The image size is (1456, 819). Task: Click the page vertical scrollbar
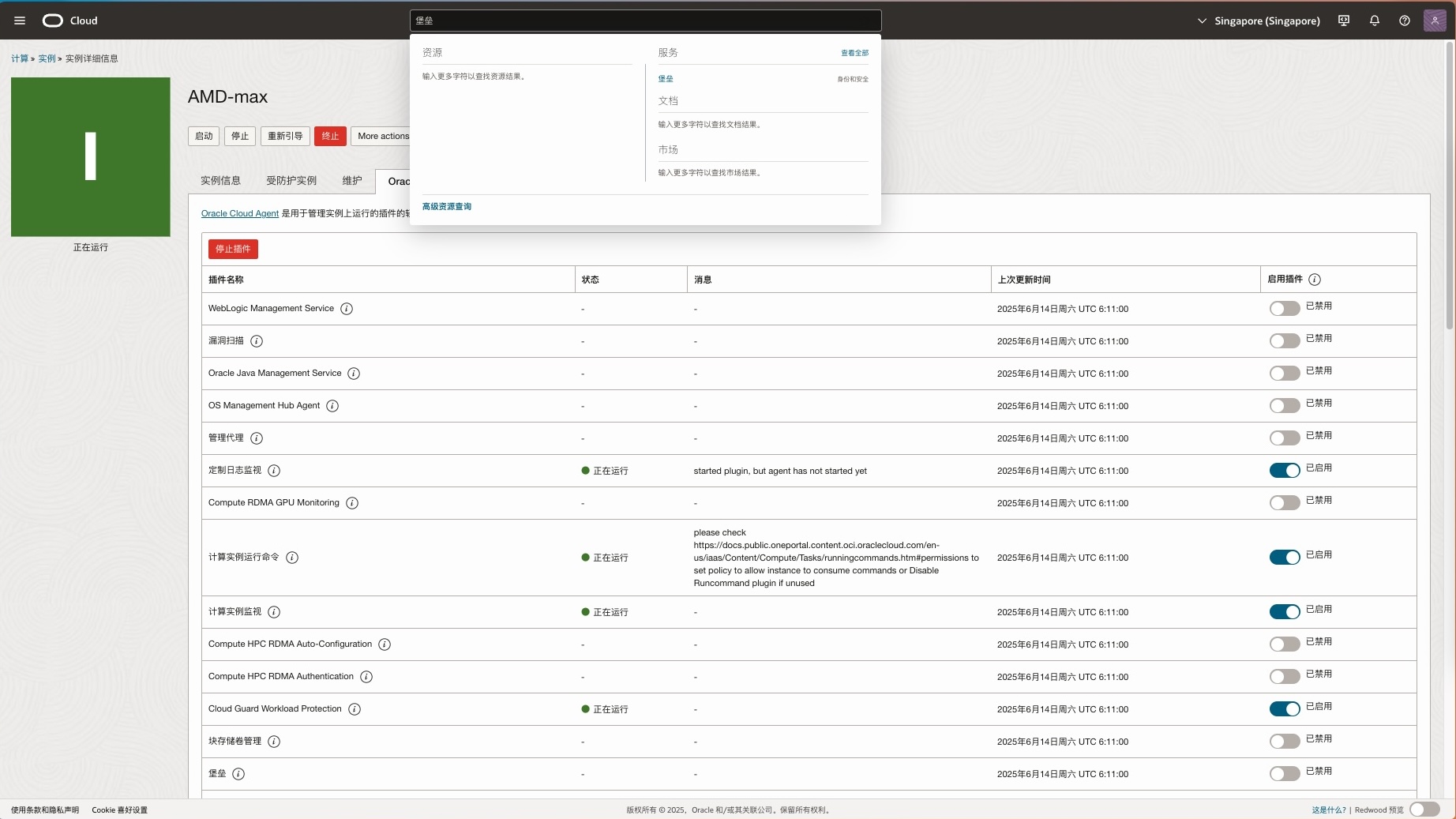point(1450,186)
